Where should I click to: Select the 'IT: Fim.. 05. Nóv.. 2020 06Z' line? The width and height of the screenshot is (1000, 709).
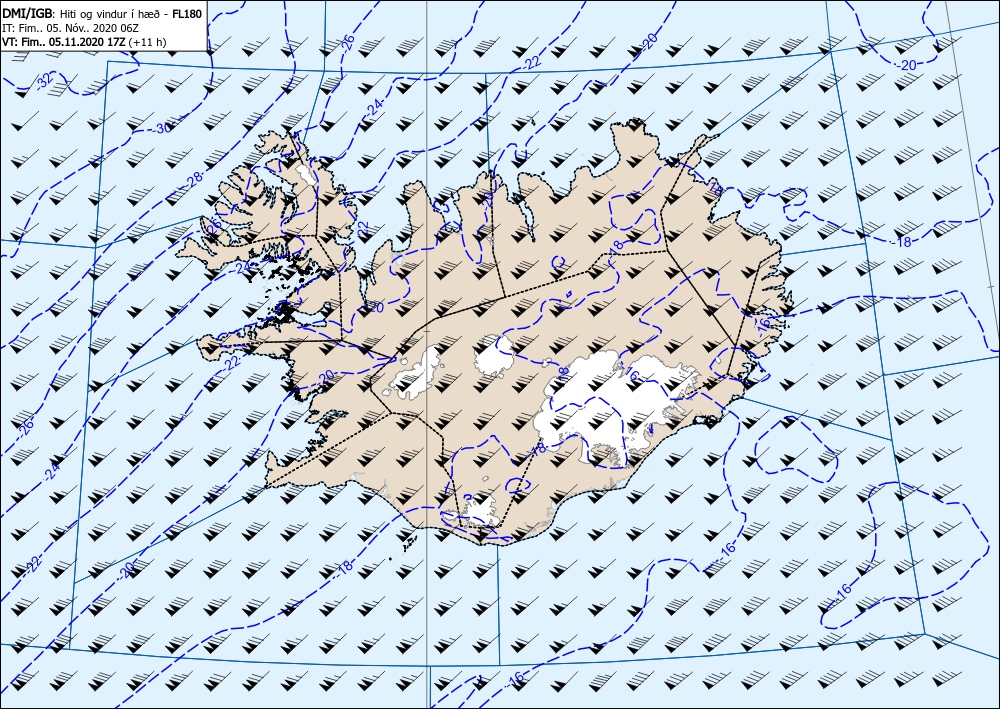coord(71,28)
